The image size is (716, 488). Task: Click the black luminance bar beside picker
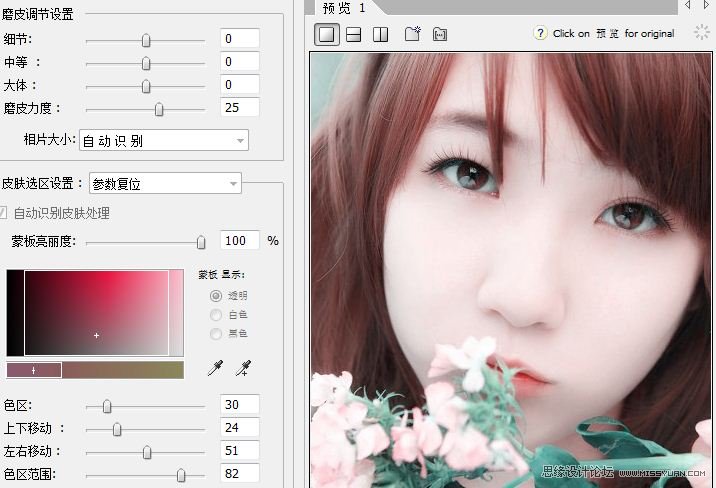pos(15,313)
